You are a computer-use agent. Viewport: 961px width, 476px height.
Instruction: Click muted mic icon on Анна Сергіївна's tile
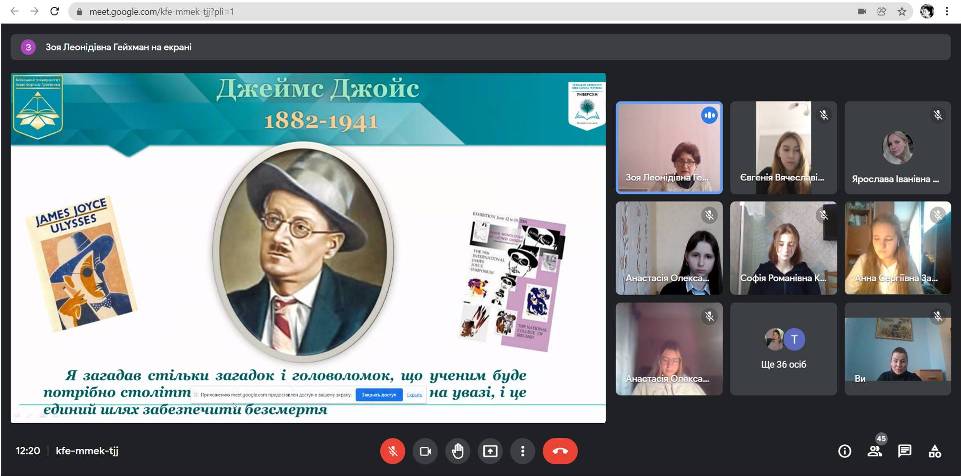(x=938, y=215)
